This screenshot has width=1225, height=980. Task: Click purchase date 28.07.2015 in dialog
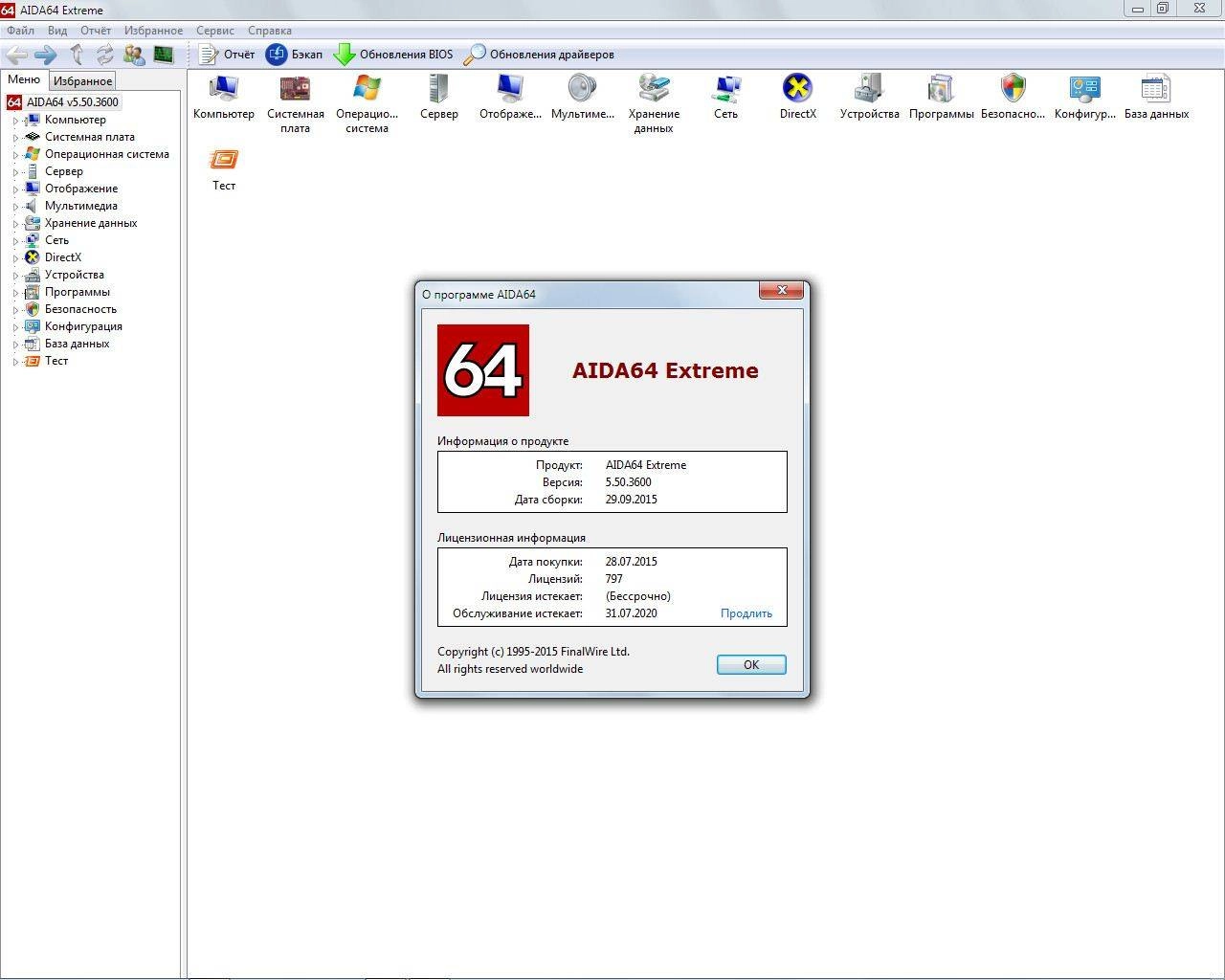632,562
